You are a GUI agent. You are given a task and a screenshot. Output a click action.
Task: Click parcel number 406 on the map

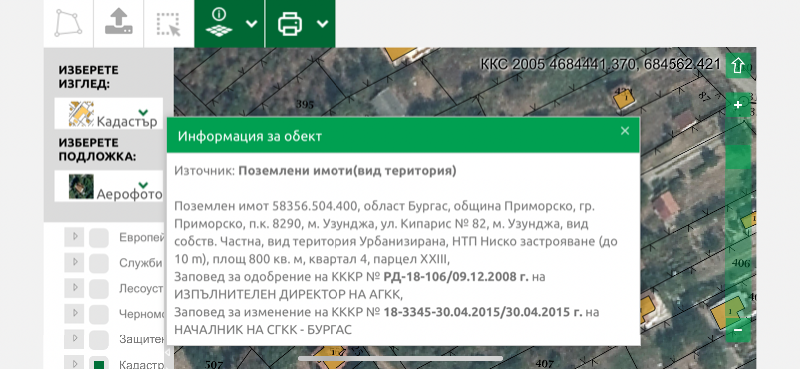coord(741,263)
